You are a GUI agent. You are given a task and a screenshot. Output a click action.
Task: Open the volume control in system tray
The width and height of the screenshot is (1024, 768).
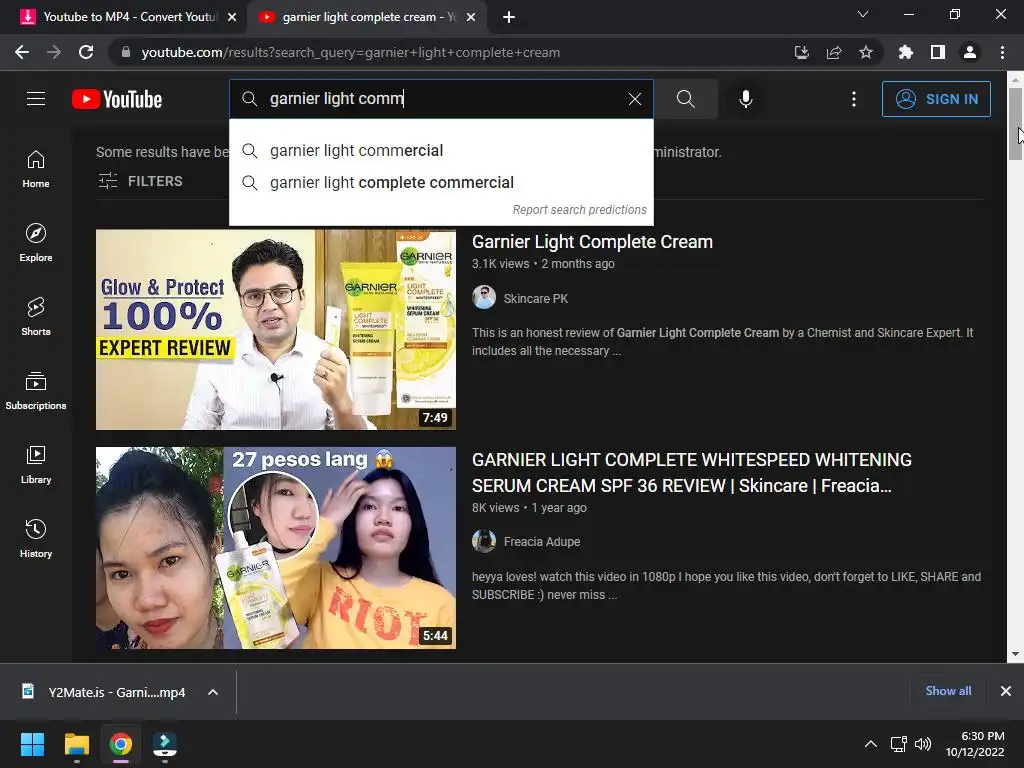click(923, 744)
